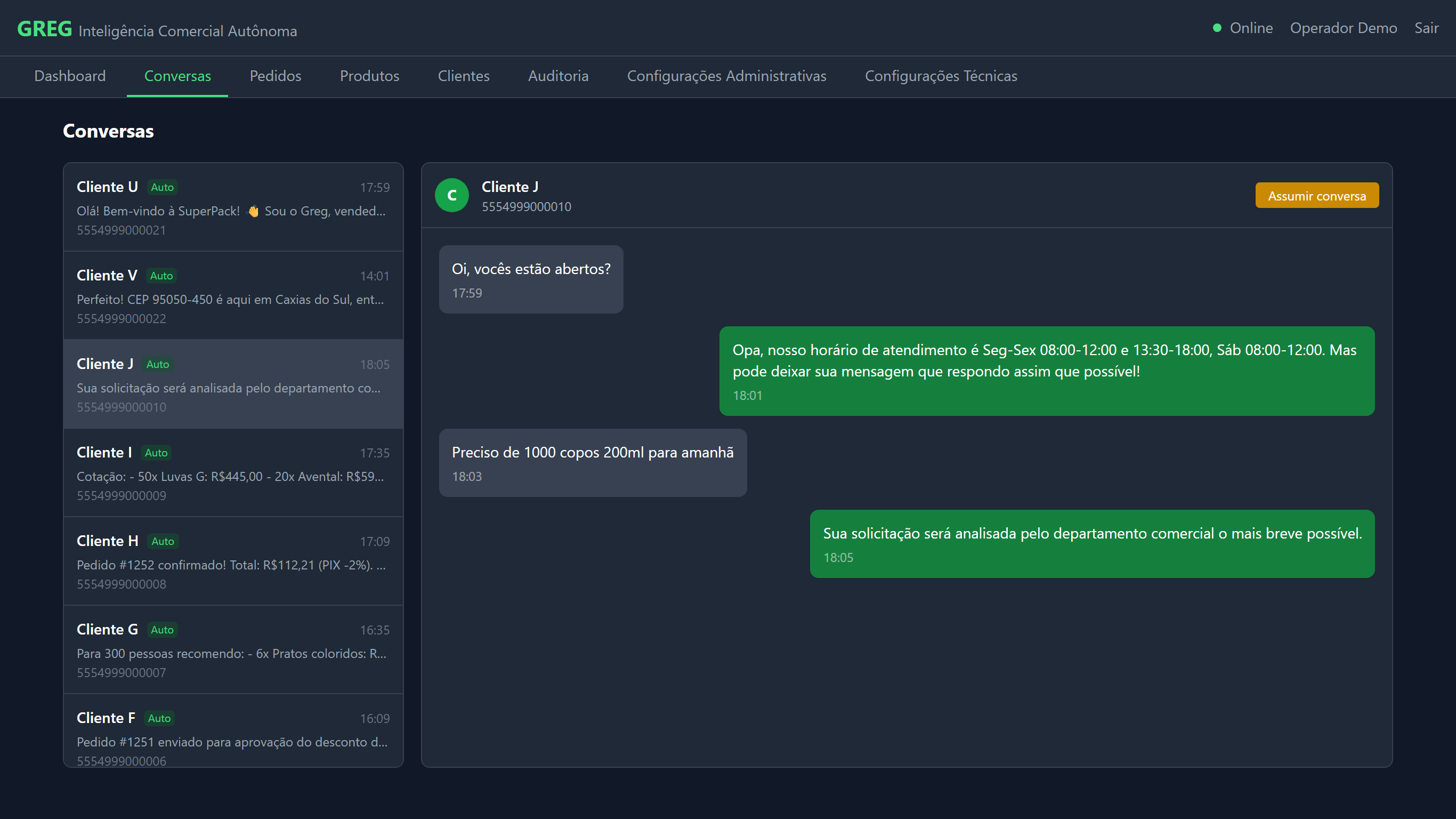Click Auto badge on Cliente H
Viewport: 1456px width, 819px height.
[x=162, y=541]
